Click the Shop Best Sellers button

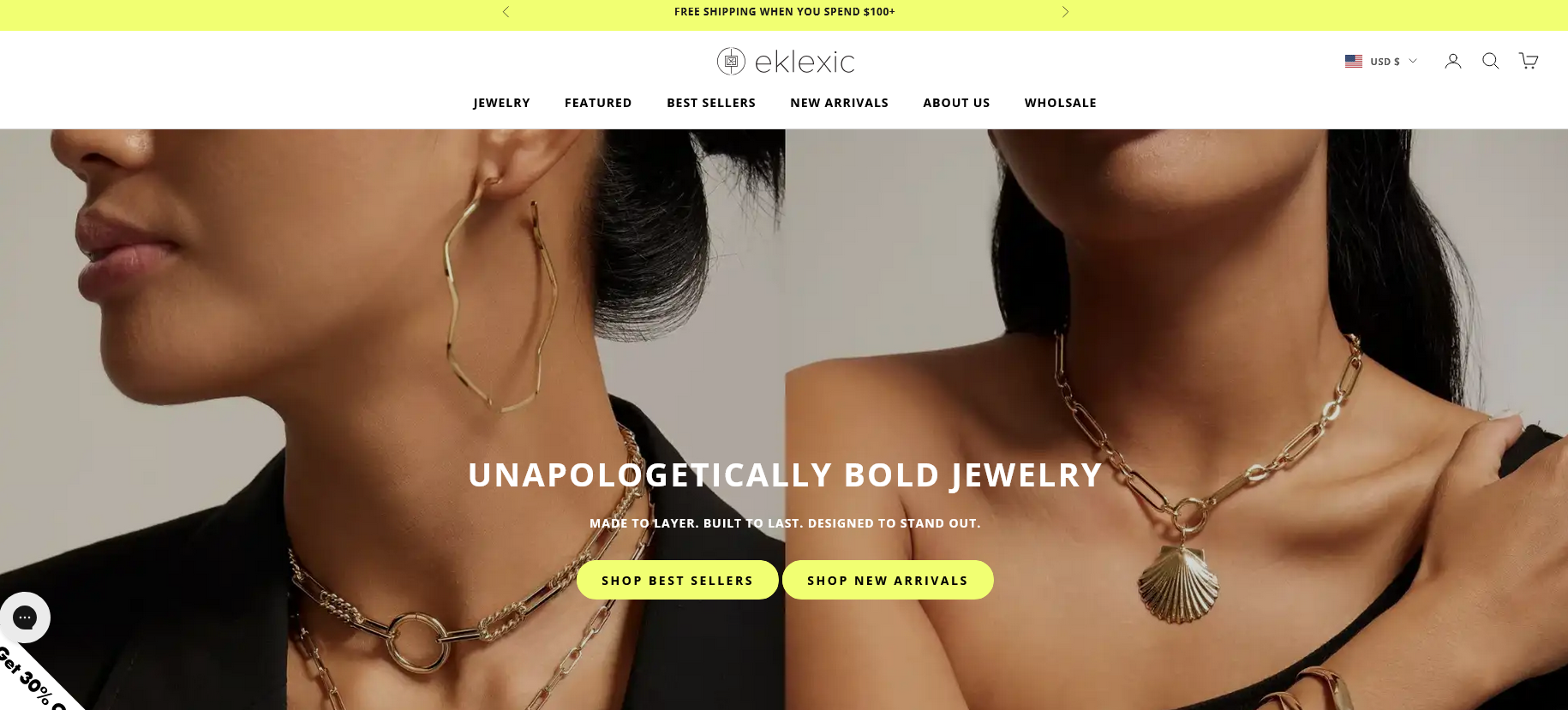click(x=677, y=580)
